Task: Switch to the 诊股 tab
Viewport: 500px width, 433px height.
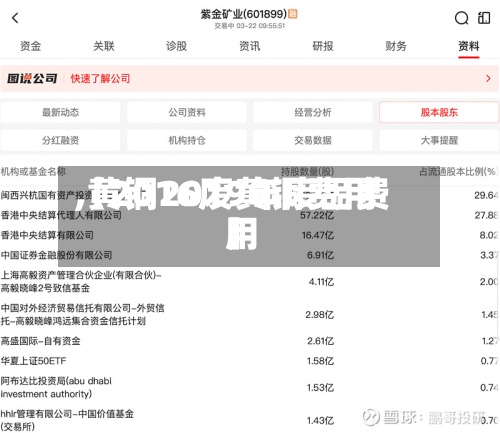Action: (177, 46)
